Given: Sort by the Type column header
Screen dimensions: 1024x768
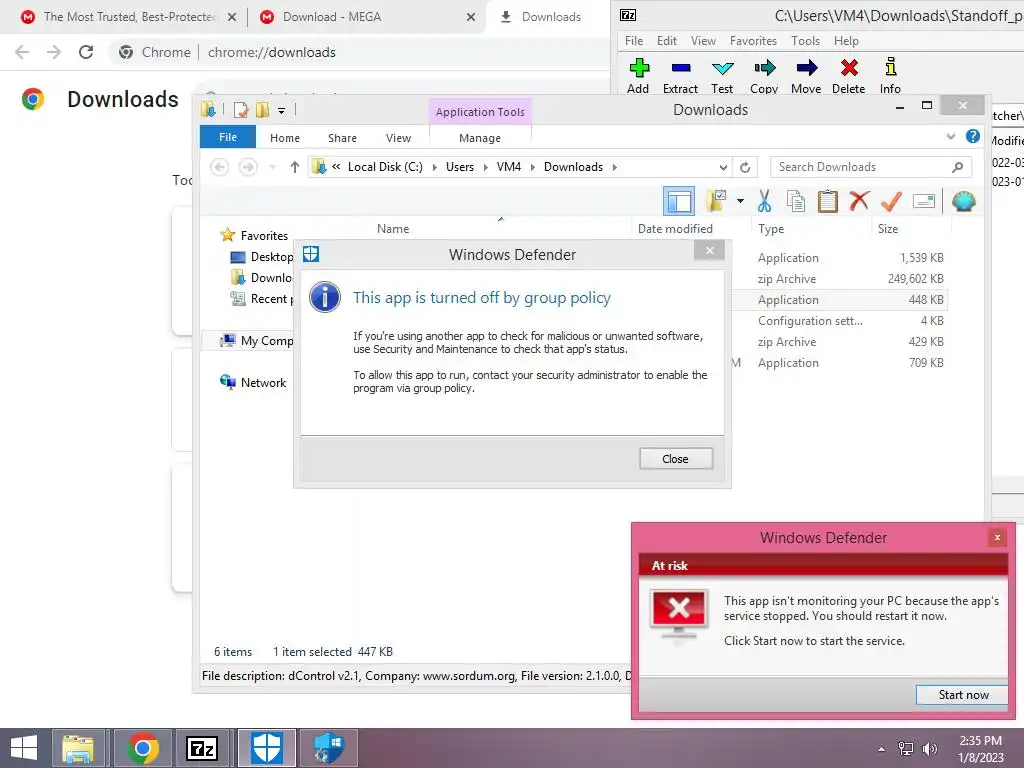Looking at the screenshot, I should pos(771,229).
